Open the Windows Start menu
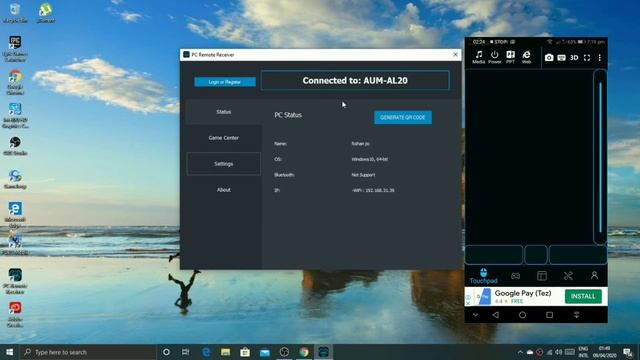Viewport: 640px width, 360px height. [9, 352]
